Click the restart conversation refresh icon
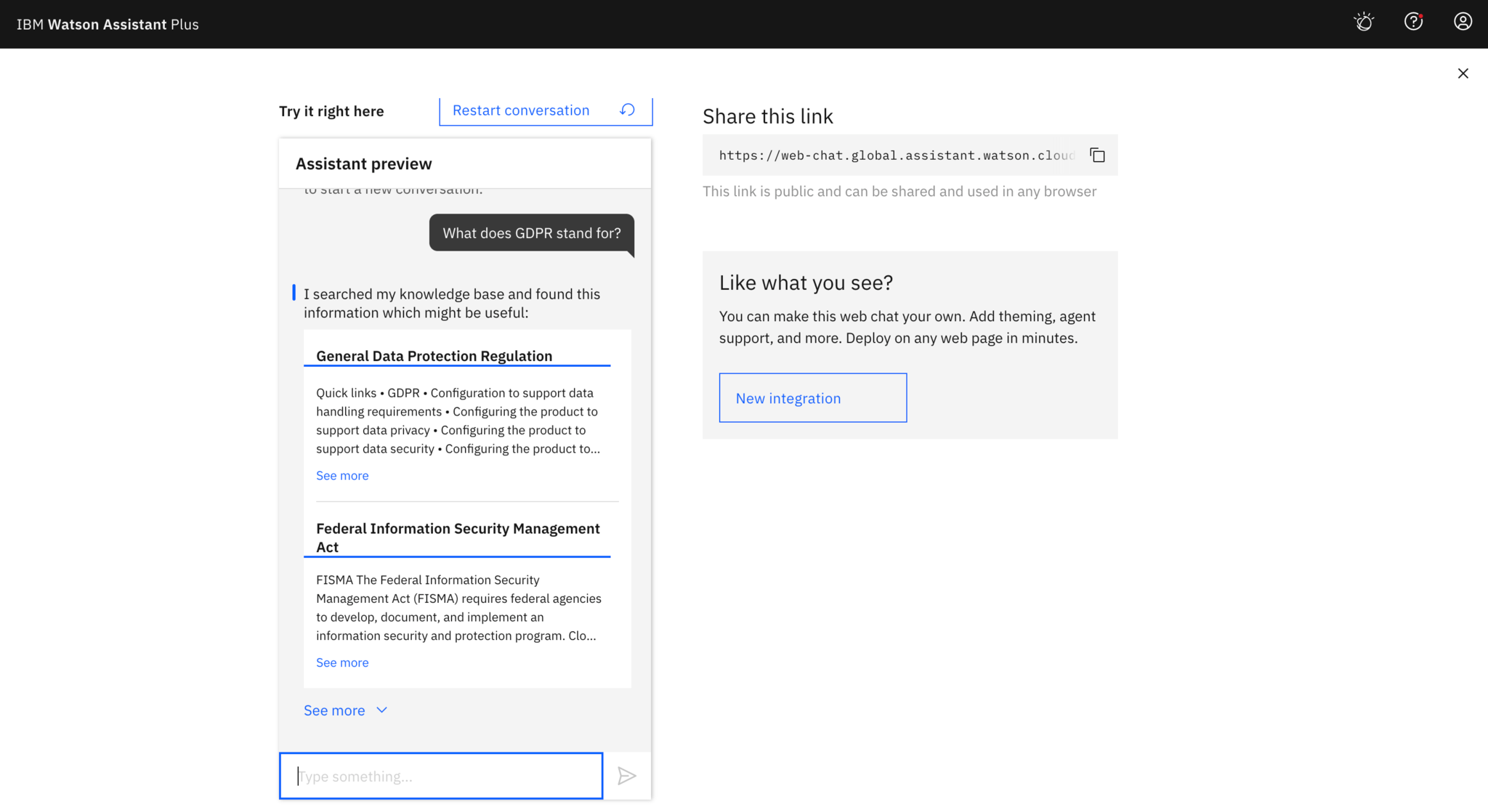Image resolution: width=1488 pixels, height=812 pixels. [x=627, y=110]
